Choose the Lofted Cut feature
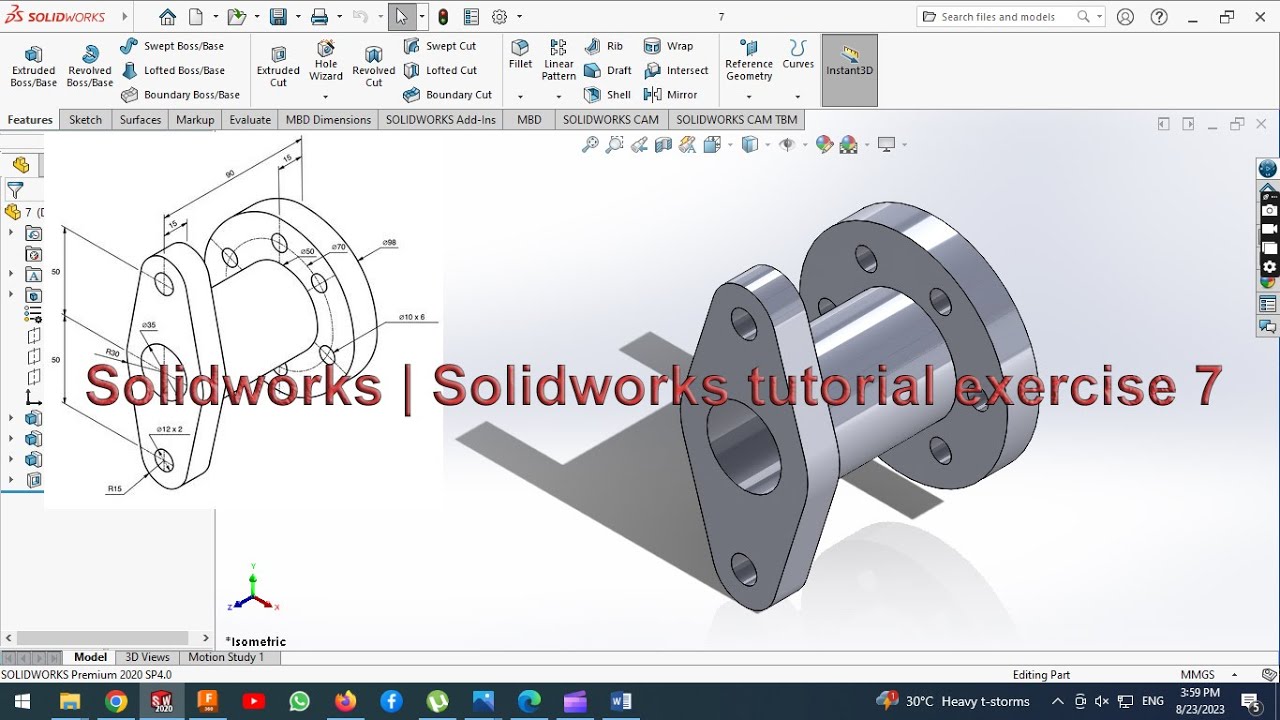Screen dimensions: 1280x720 pos(440,70)
